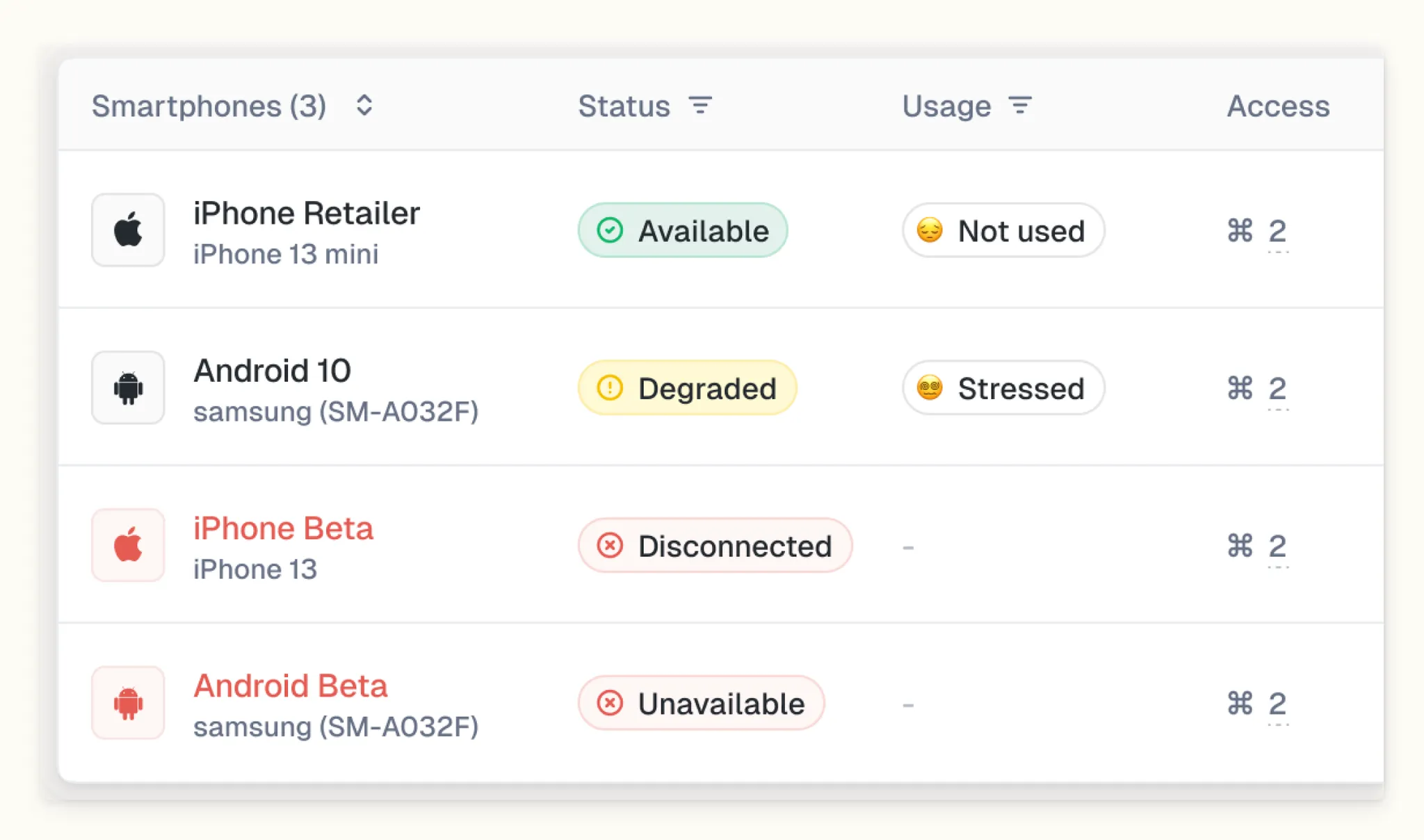Click the Apple icon for iPhone Retailer

point(128,229)
